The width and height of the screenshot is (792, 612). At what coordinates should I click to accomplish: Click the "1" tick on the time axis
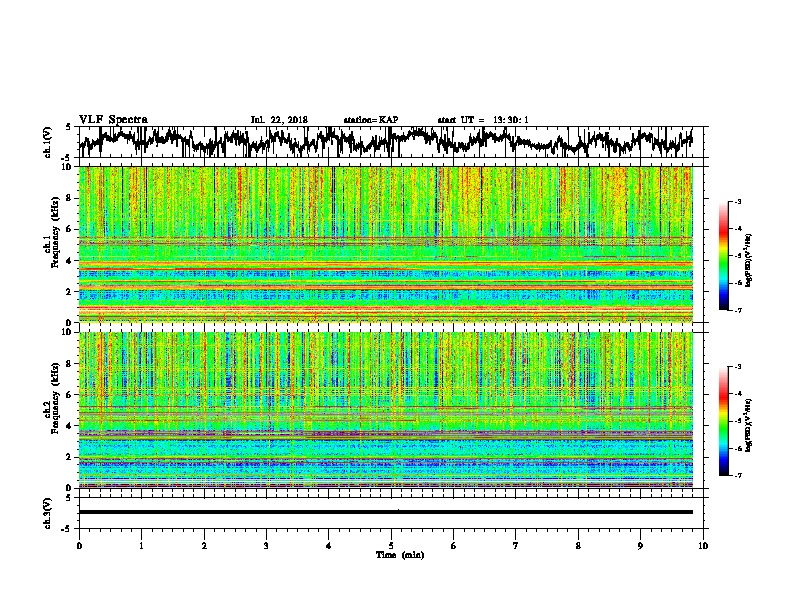click(x=141, y=546)
